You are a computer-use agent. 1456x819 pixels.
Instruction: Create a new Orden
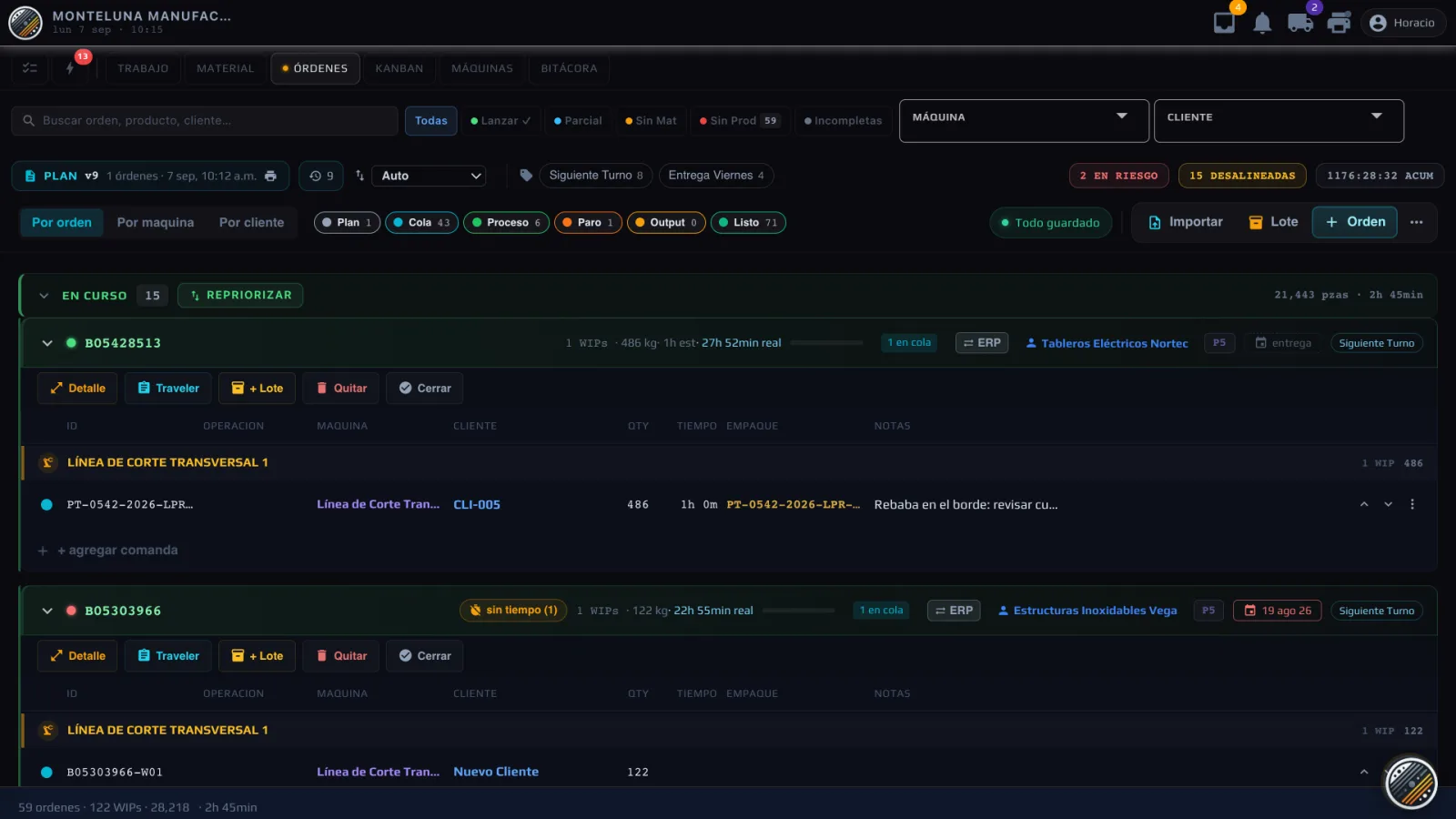(1354, 222)
